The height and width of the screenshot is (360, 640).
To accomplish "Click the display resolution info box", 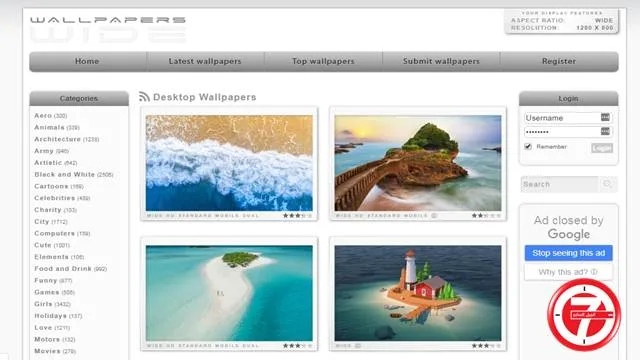I will [x=562, y=21].
